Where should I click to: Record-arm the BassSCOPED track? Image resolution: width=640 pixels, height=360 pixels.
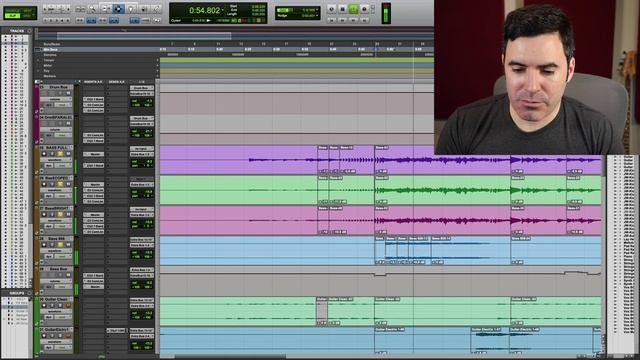click(x=44, y=184)
